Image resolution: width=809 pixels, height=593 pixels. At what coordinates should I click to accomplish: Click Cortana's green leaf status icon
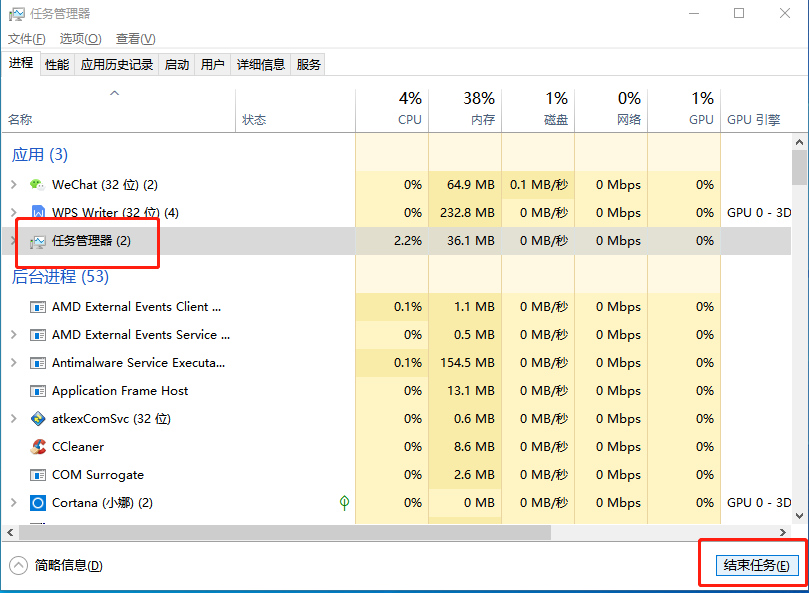click(345, 502)
